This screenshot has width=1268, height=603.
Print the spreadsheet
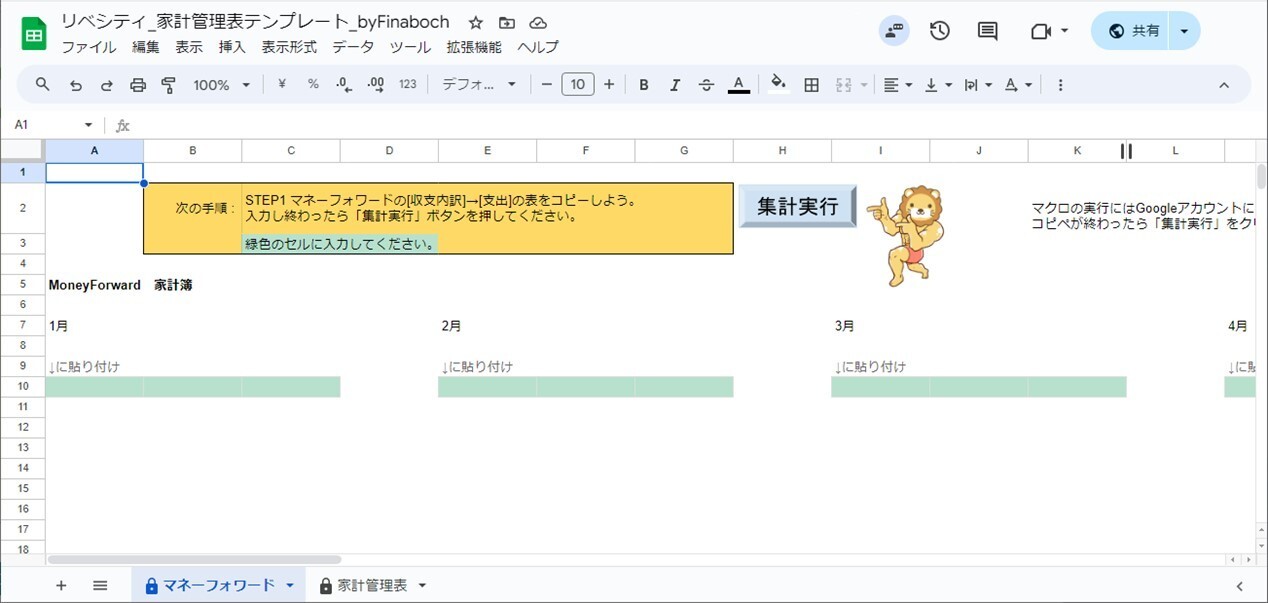(x=138, y=85)
